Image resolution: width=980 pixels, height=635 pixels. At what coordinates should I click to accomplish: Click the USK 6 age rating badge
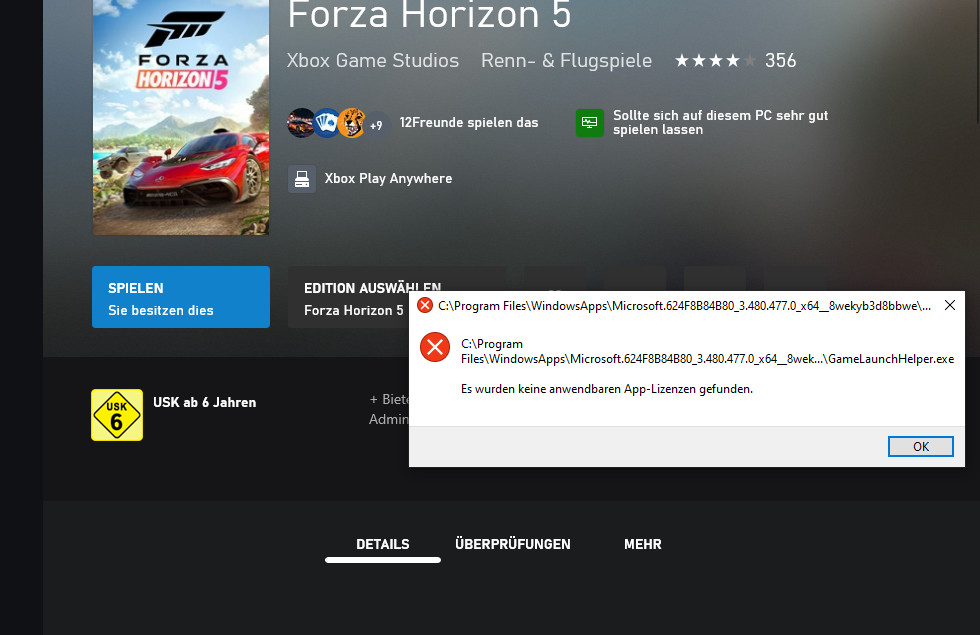point(117,415)
